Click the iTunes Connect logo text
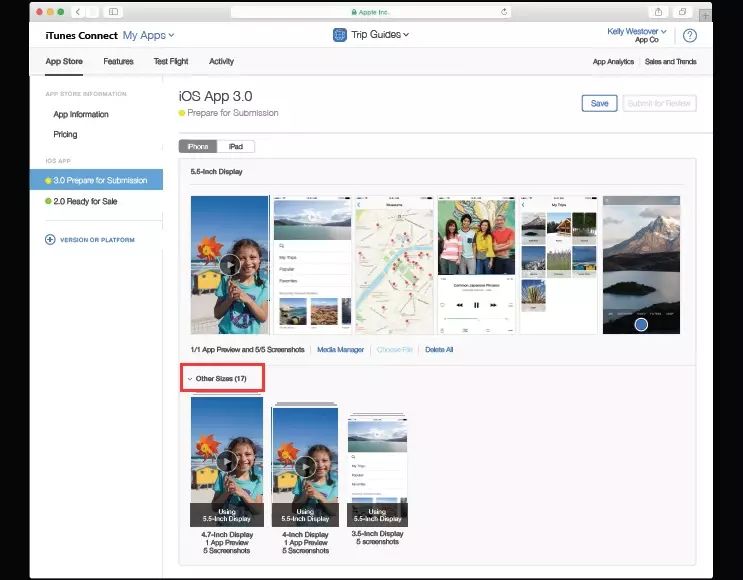The width and height of the screenshot is (743, 580). 82,36
